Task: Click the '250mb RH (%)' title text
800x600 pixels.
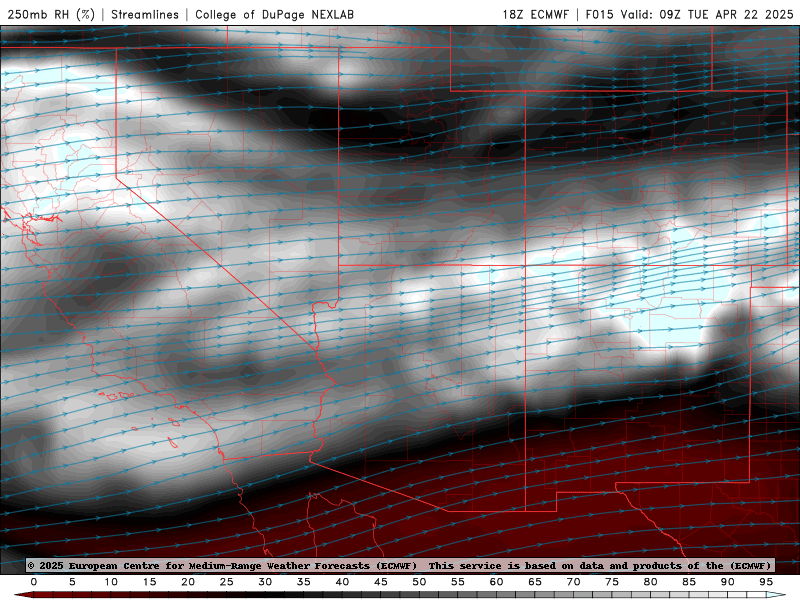Action: tap(51, 14)
